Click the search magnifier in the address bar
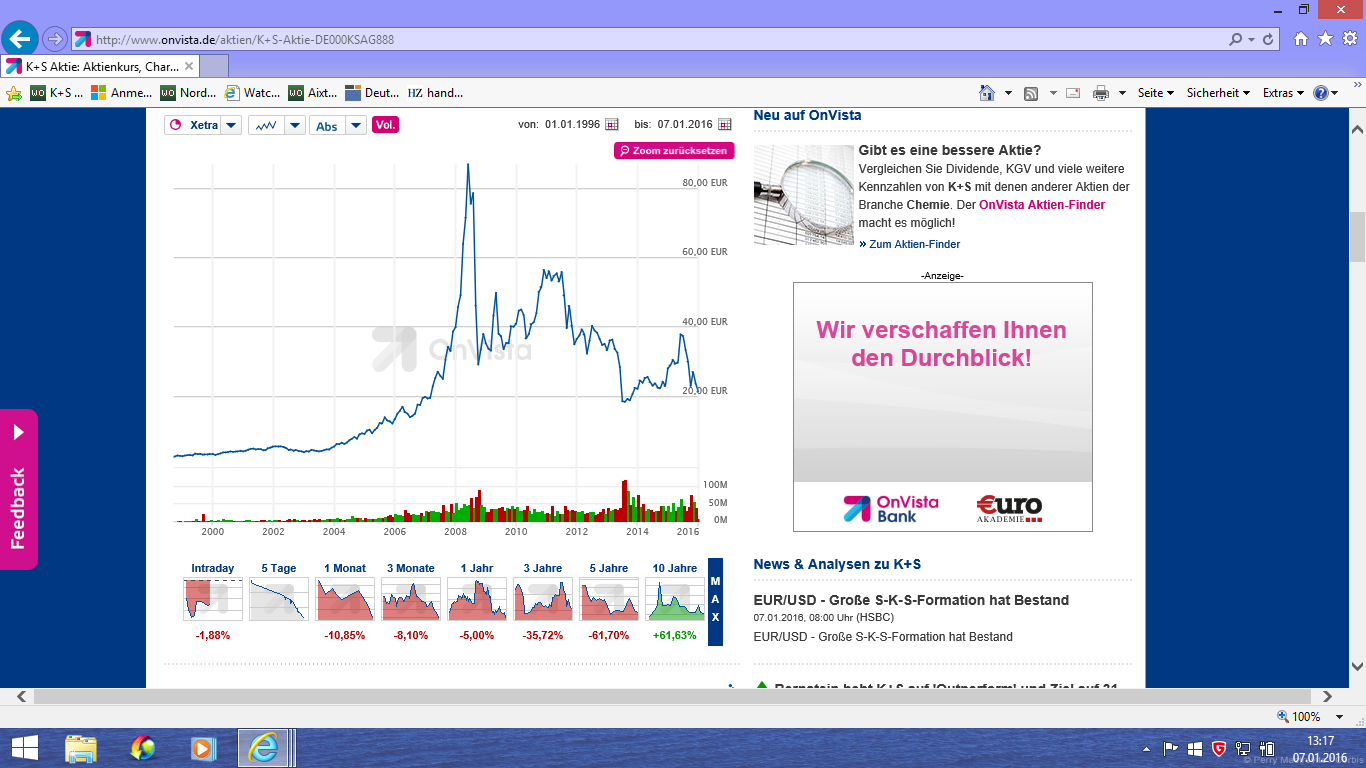1366x768 pixels. coord(1236,39)
